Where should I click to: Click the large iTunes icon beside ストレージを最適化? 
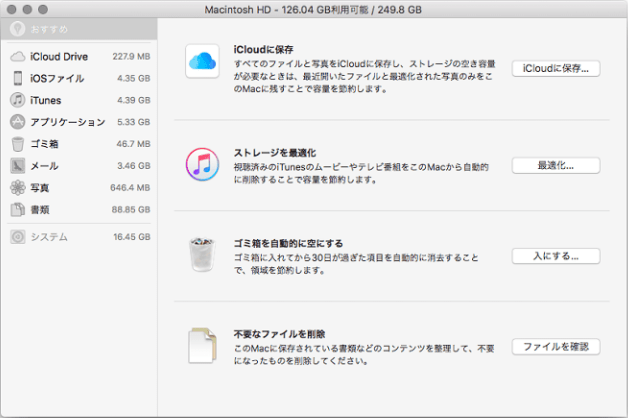click(202, 164)
